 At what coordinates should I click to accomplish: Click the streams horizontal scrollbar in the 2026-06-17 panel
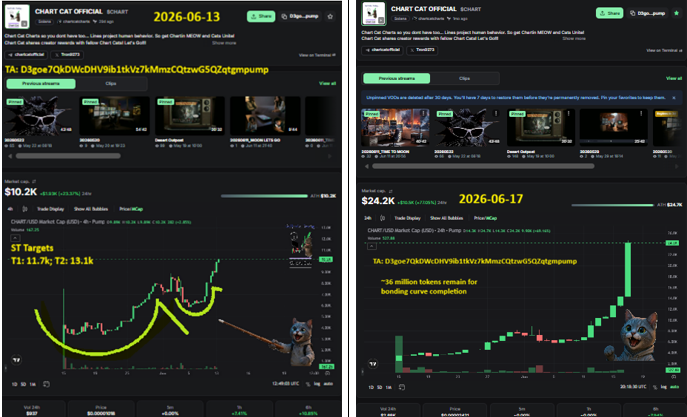[x=483, y=166]
